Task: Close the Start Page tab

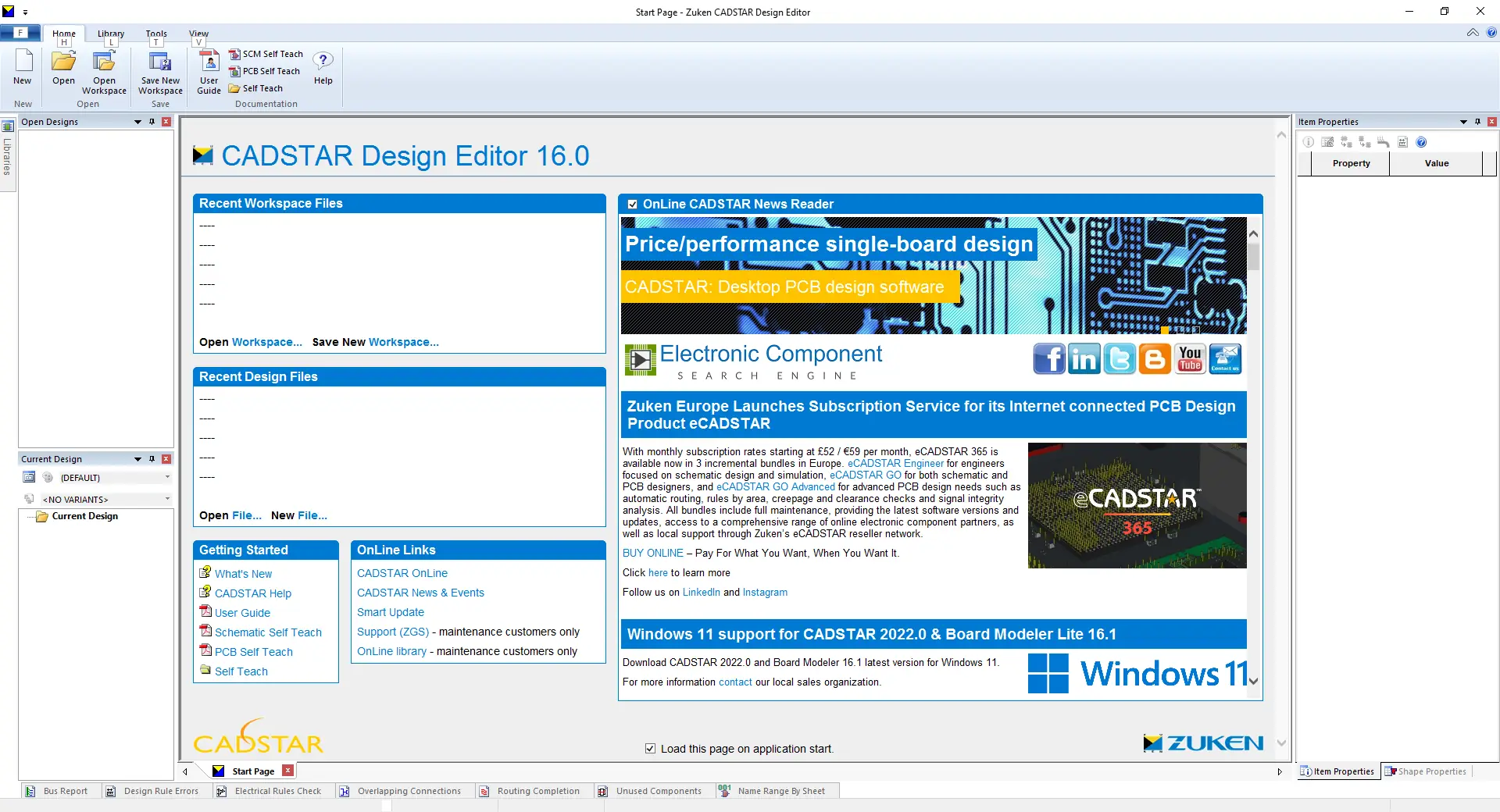Action: (x=287, y=771)
